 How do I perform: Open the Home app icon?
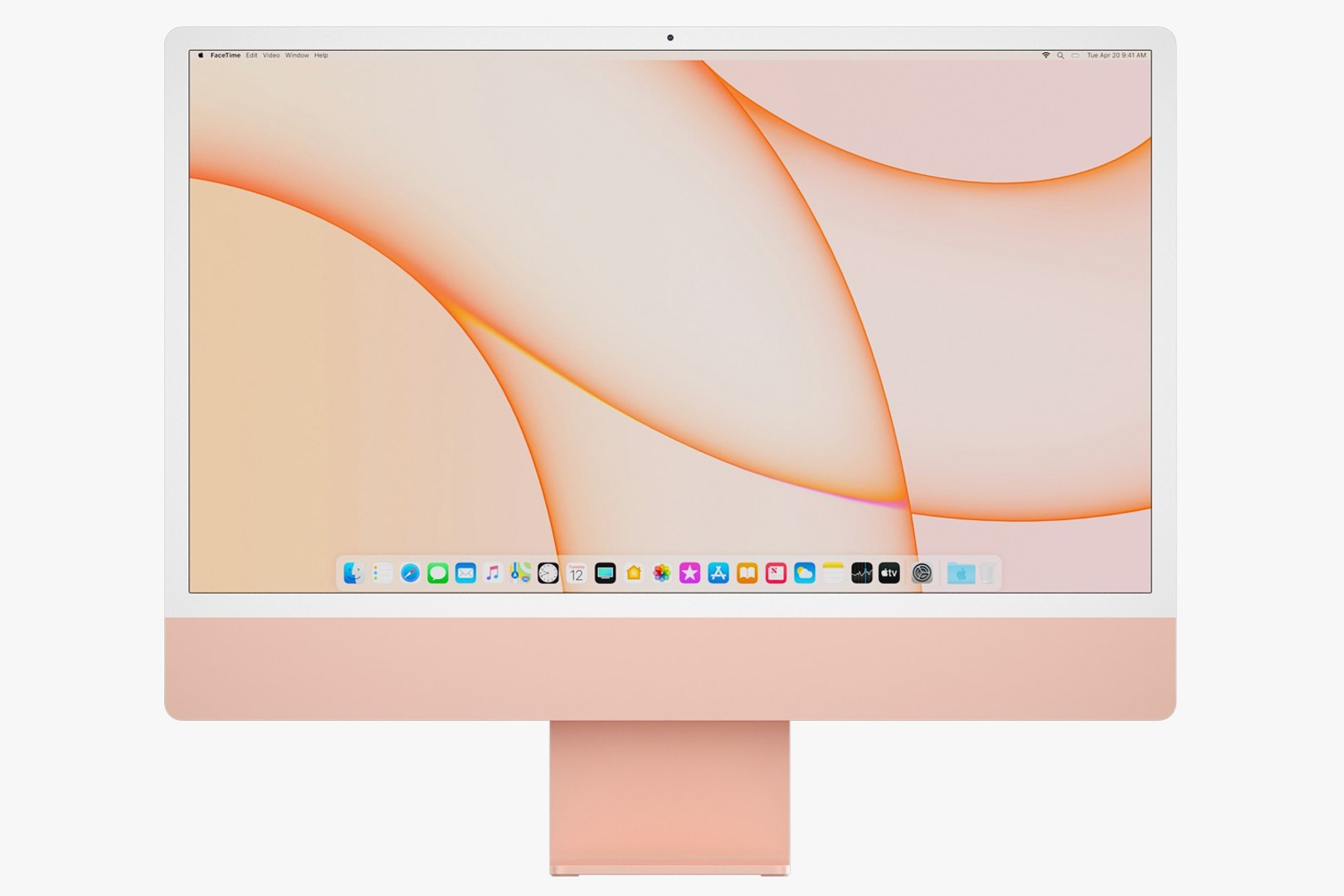click(634, 573)
